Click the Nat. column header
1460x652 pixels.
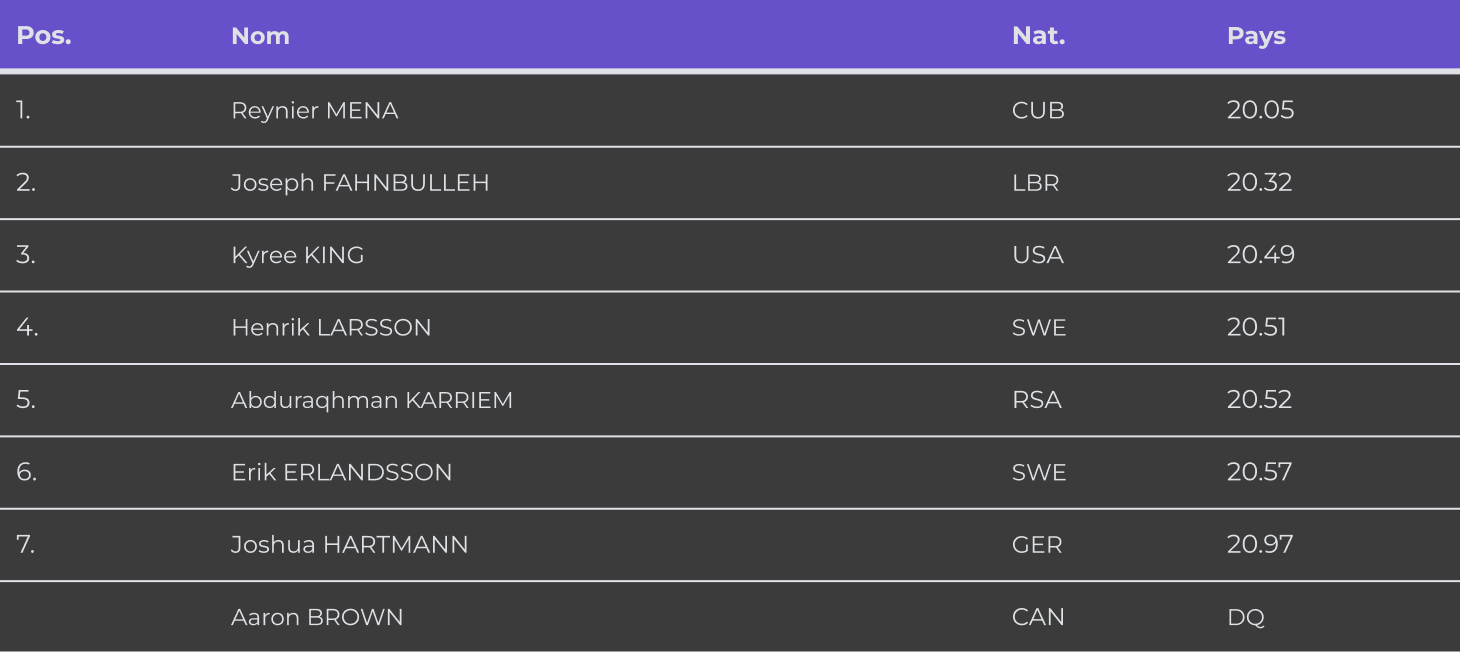(1038, 36)
